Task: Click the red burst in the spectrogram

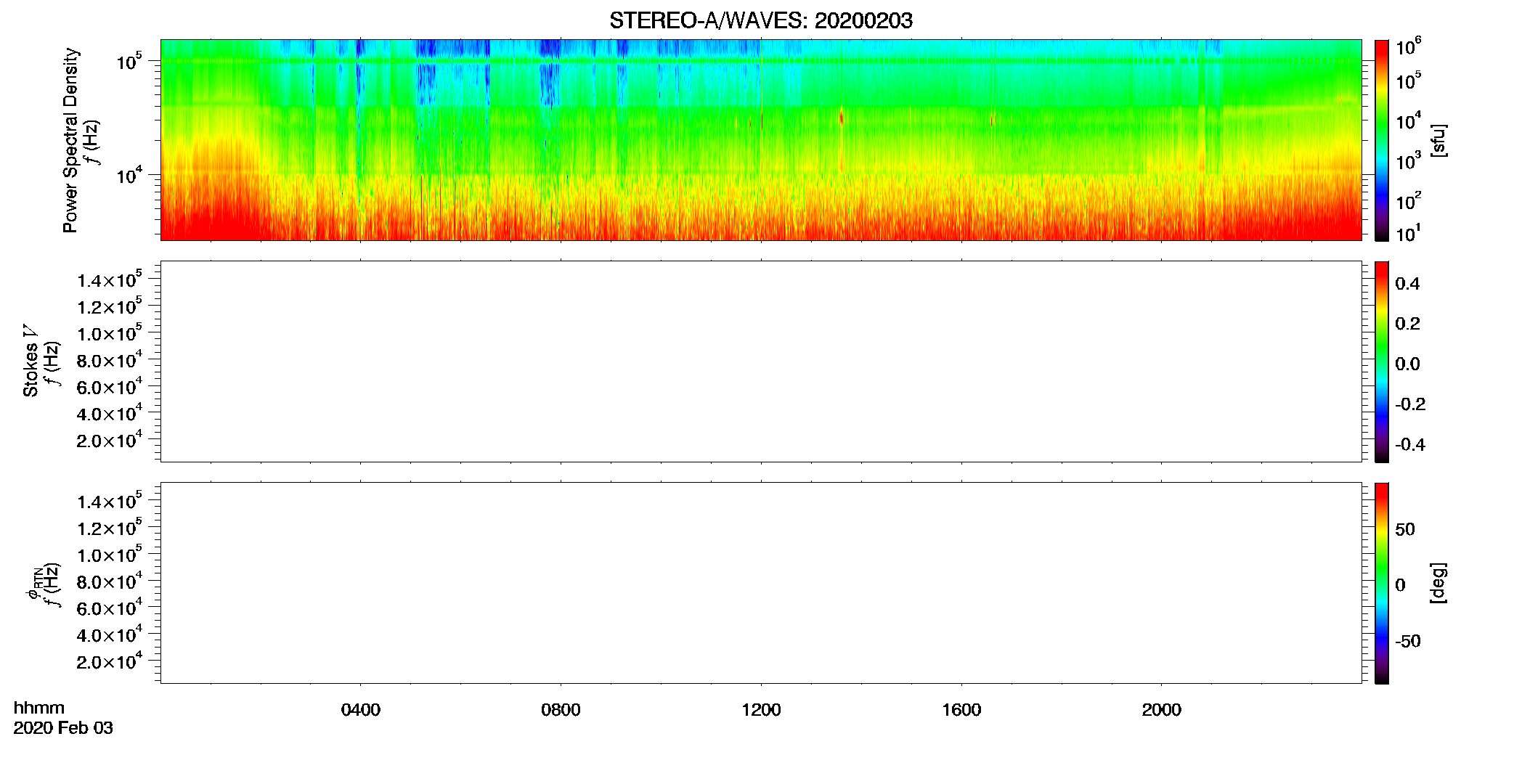Action: 842,117
